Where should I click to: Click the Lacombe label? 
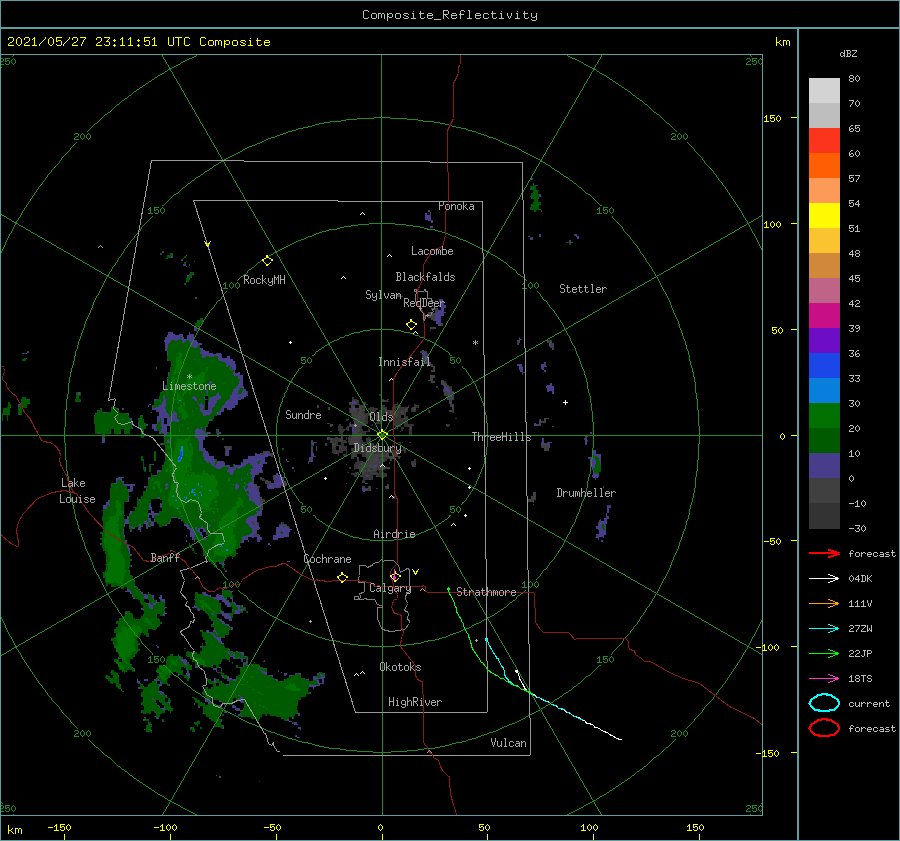pyautogui.click(x=432, y=251)
